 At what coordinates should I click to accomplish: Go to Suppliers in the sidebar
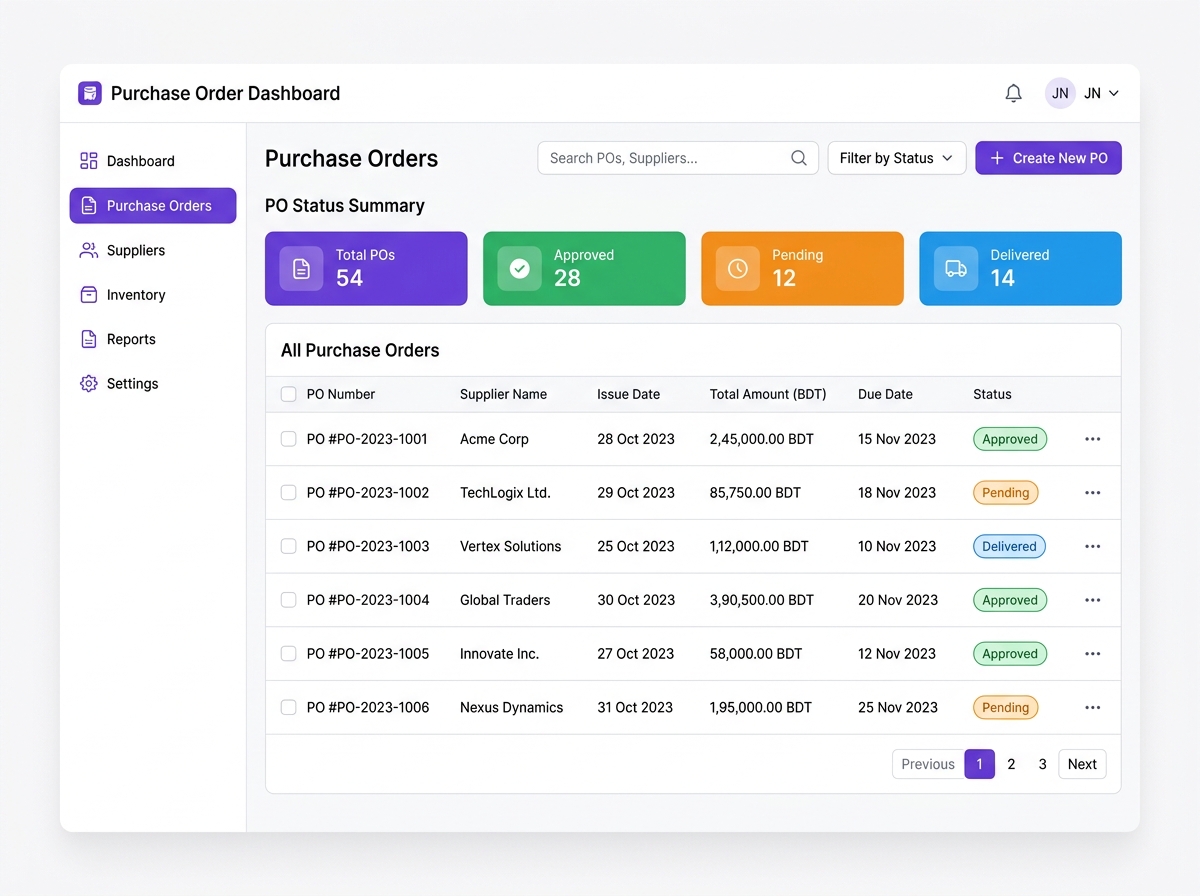point(153,250)
